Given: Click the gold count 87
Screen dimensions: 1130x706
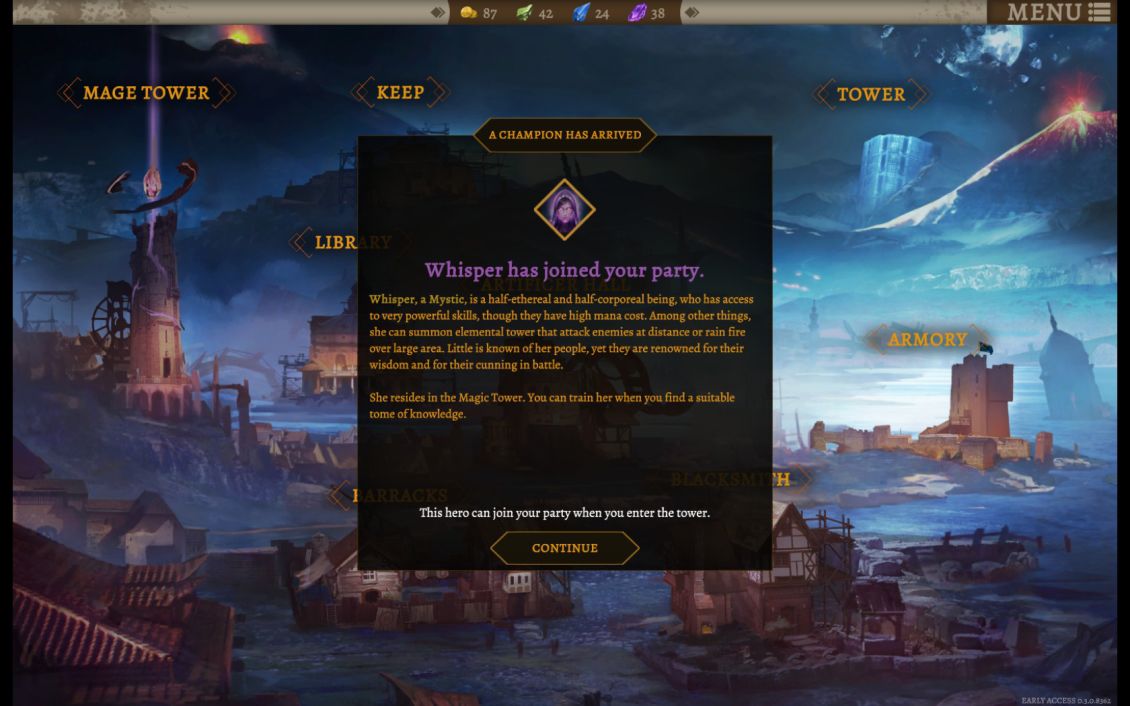Looking at the screenshot, I should (490, 13).
